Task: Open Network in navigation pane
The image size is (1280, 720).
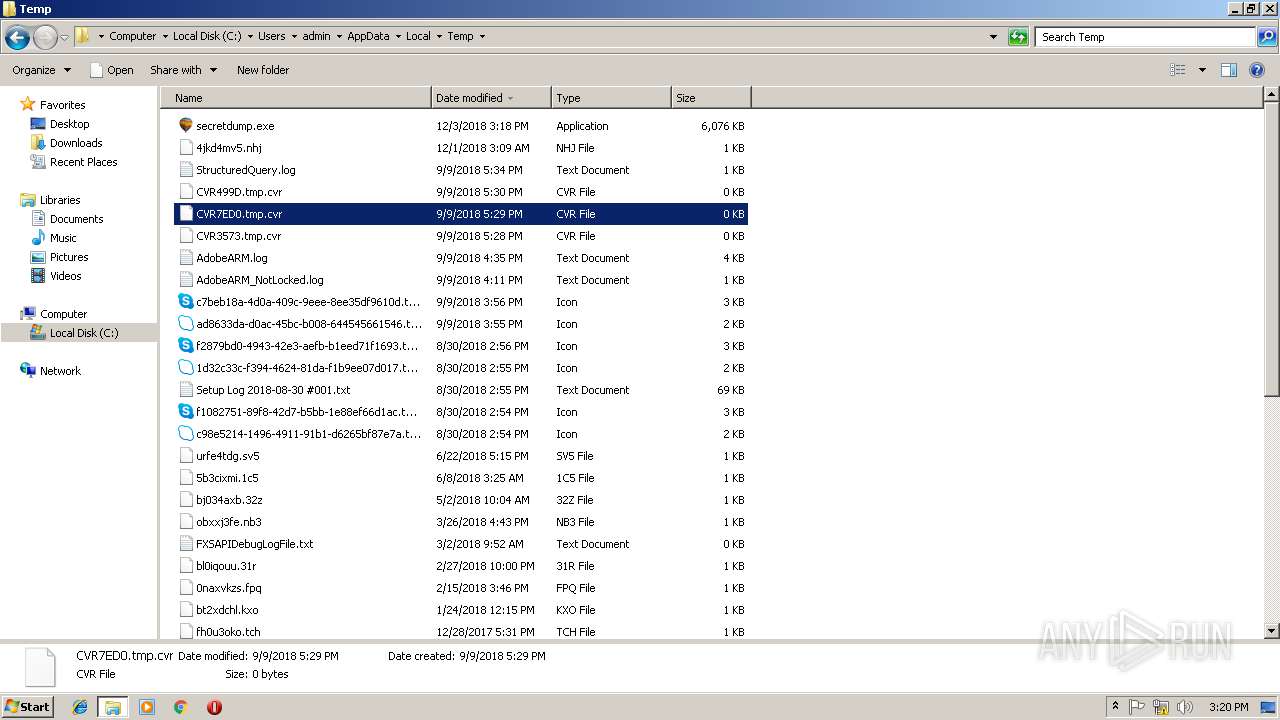Action: [60, 371]
